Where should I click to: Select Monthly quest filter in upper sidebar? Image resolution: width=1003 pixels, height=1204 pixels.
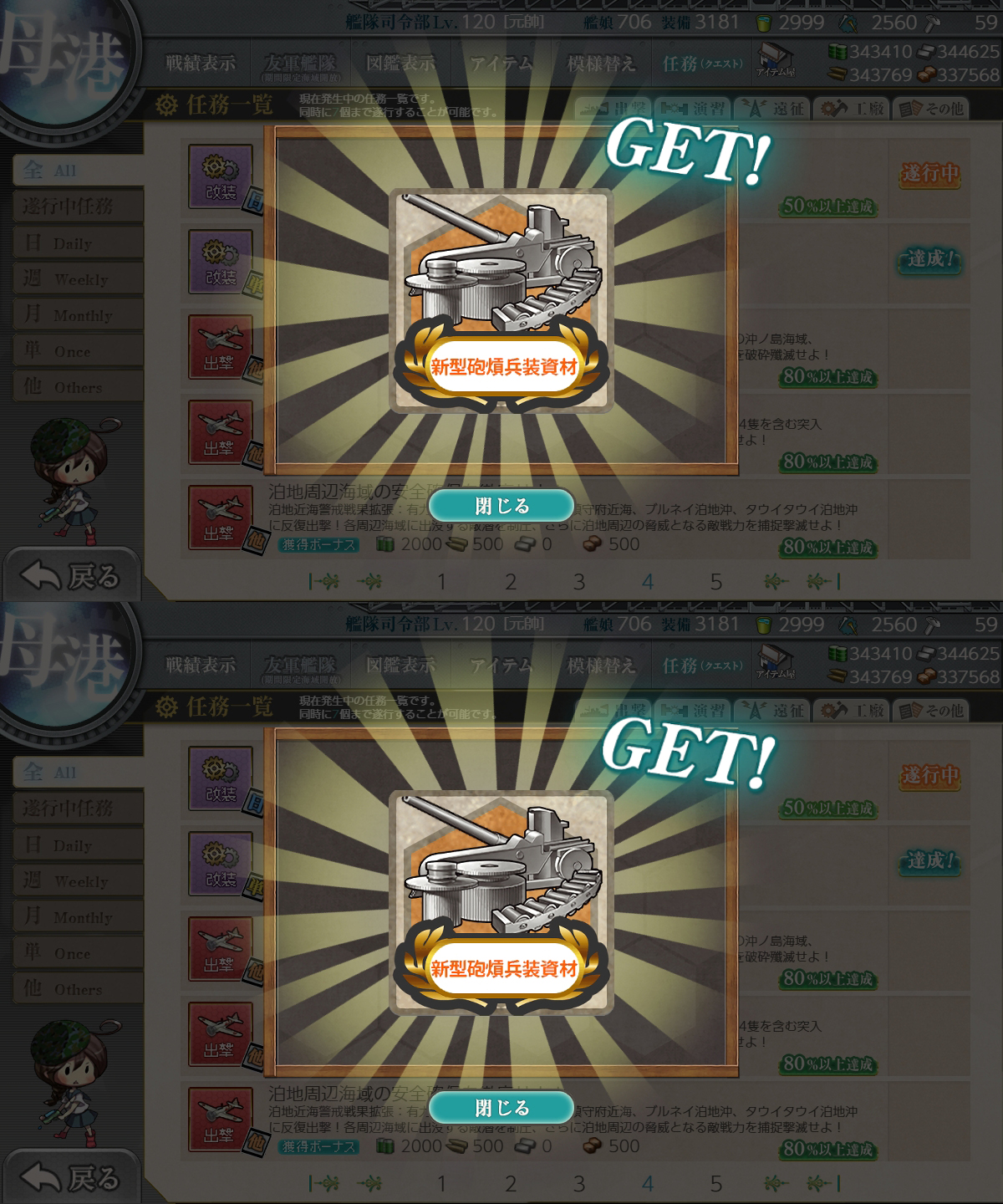[x=78, y=314]
